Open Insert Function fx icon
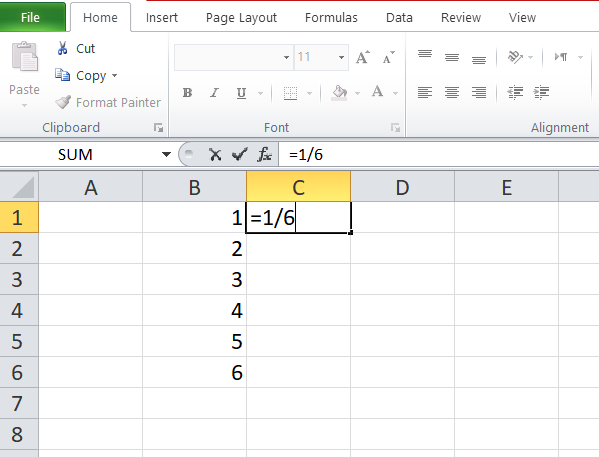Screen dimensions: 599x457 [x=264, y=155]
